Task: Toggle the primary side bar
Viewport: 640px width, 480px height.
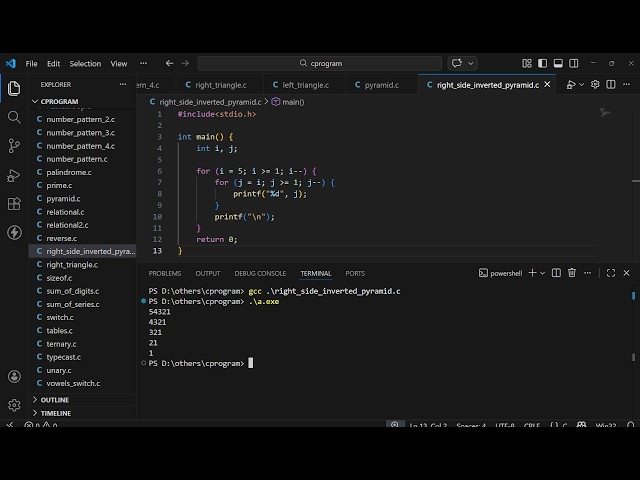Action: coord(542,63)
